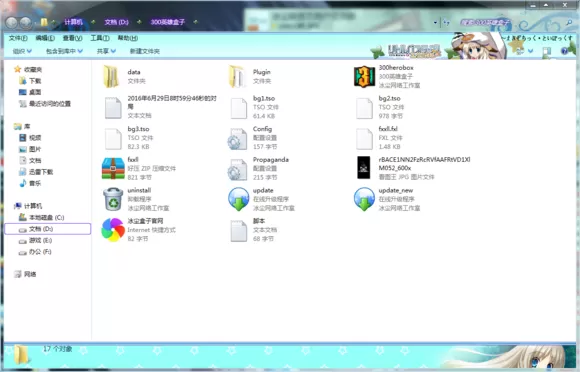580x372 pixels.
Task: Open the 300herobox application icon
Action: coord(364,77)
